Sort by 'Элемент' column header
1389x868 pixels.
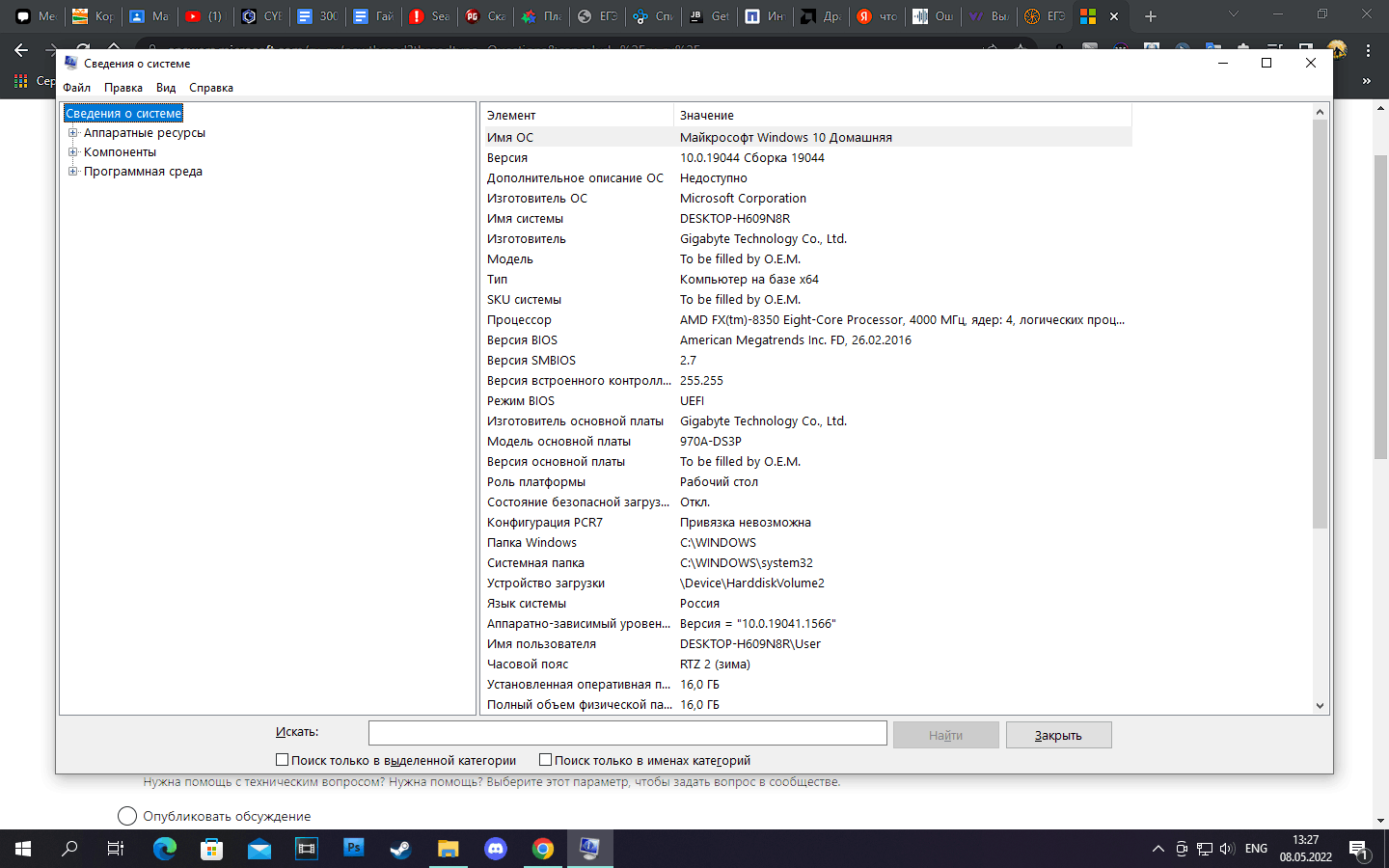[x=577, y=116]
